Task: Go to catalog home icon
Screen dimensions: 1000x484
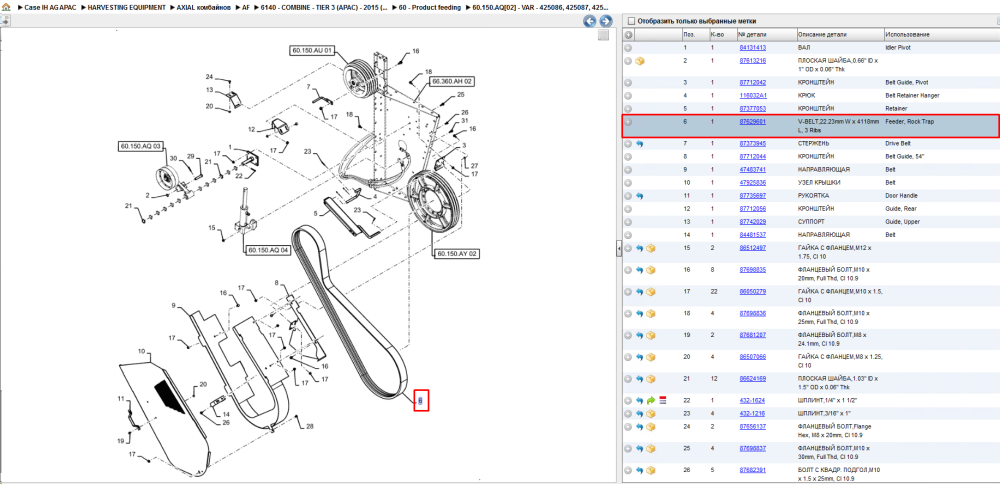Action: 5,7
